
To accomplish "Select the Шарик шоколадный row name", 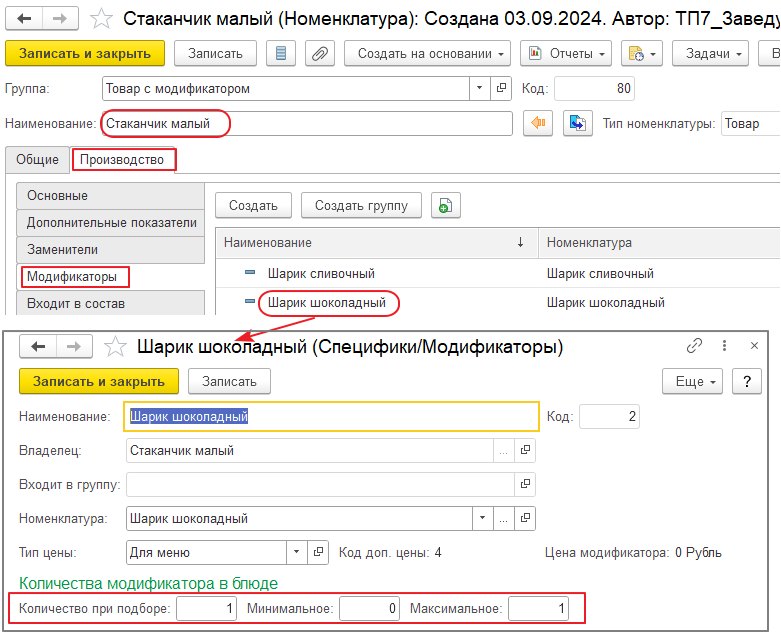I will click(327, 302).
